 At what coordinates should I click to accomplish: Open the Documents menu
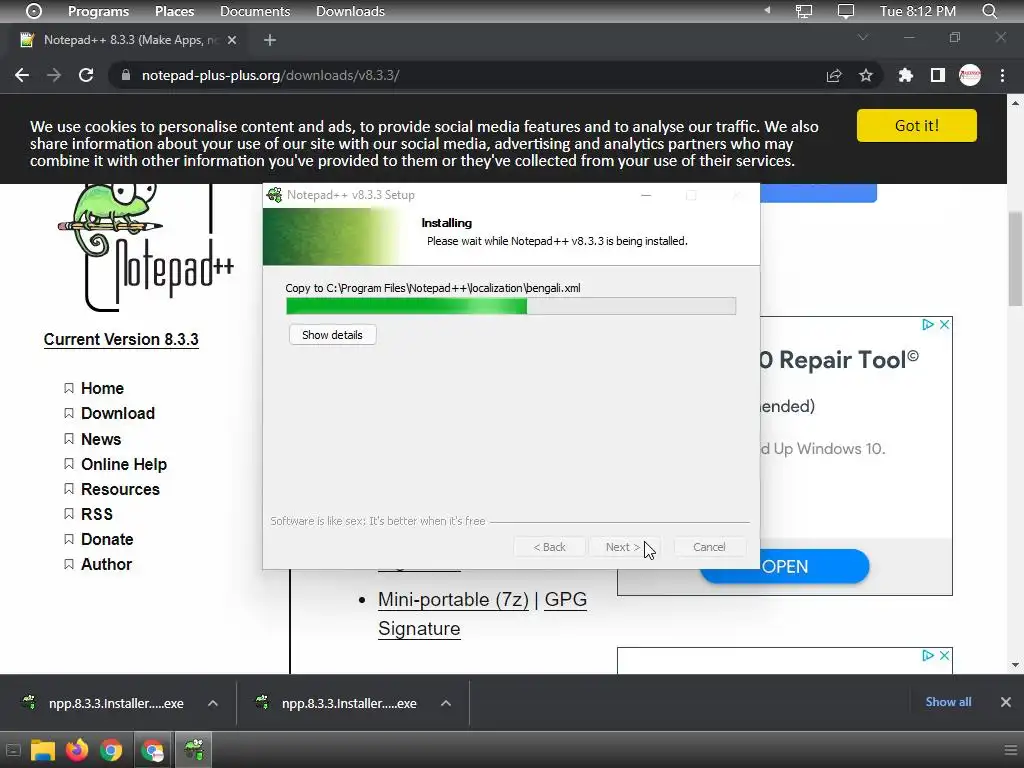tap(255, 11)
